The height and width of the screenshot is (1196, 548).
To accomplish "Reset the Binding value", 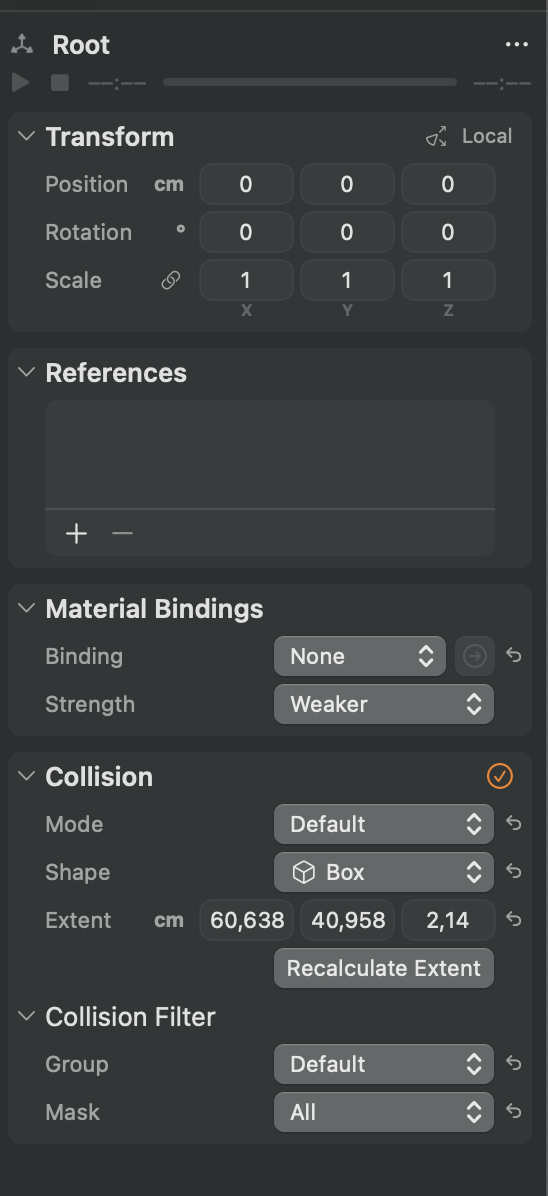I will click(514, 655).
